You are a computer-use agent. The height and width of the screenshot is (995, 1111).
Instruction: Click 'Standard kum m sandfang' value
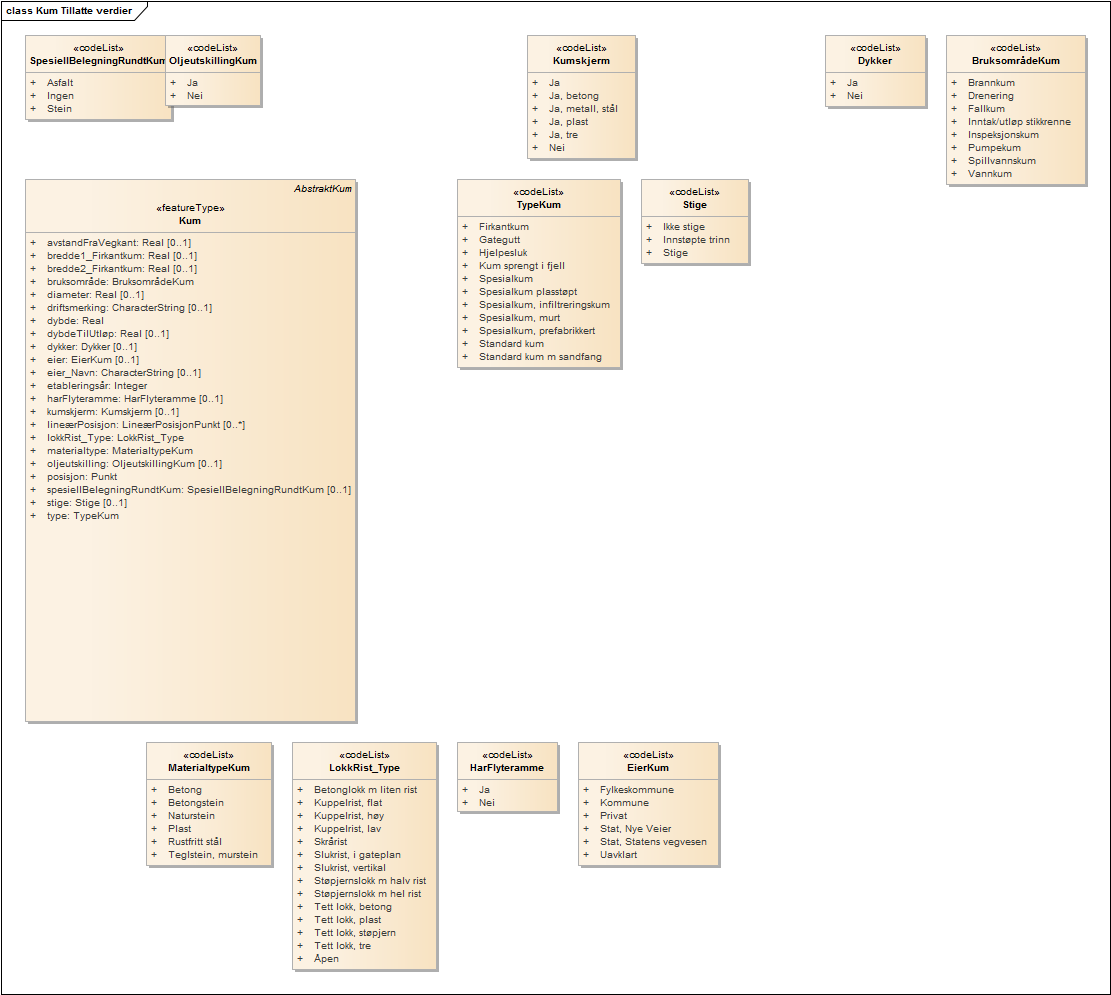(x=540, y=357)
